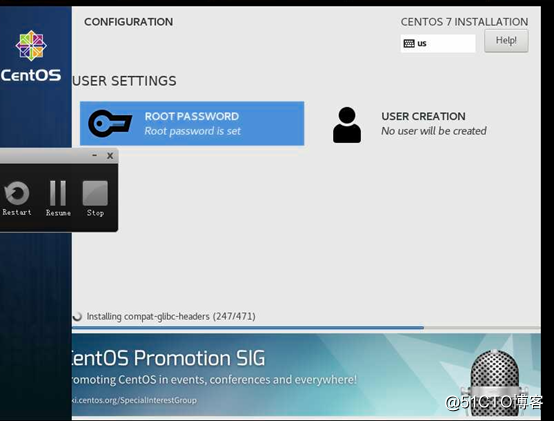Close the recorder control panel
This screenshot has height=421, width=554.
110,156
